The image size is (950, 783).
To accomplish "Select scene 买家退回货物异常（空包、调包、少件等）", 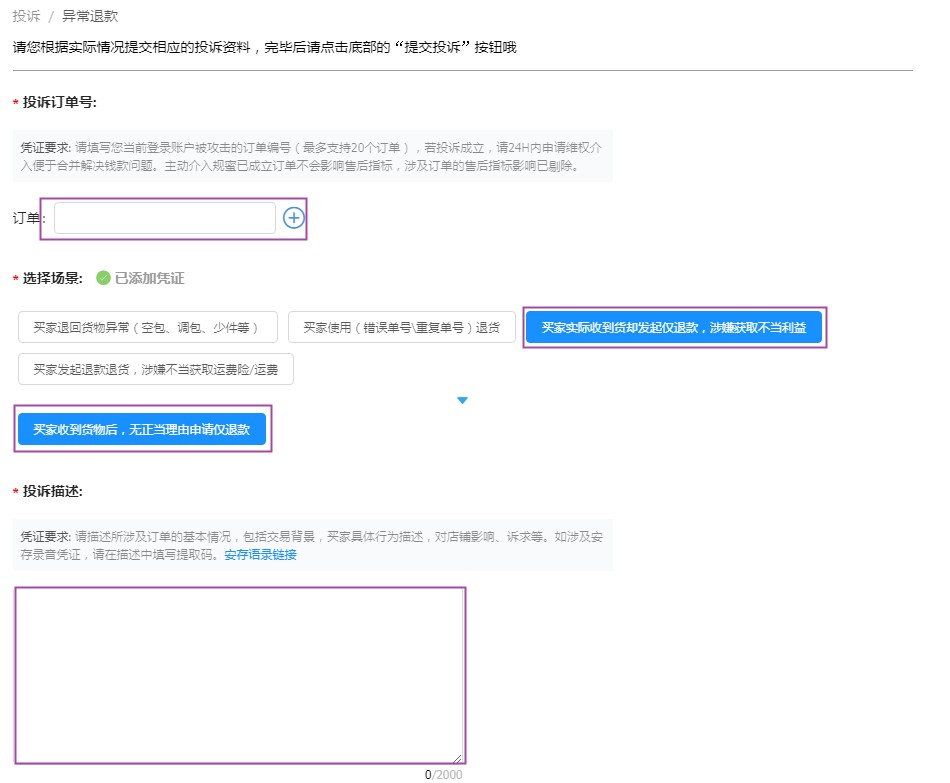I will [x=148, y=327].
